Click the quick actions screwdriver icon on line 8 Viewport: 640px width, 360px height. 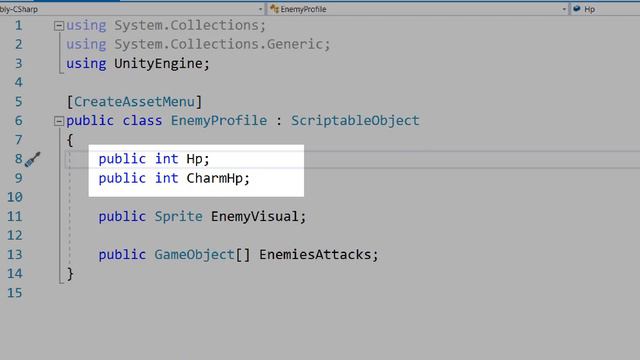pos(32,159)
